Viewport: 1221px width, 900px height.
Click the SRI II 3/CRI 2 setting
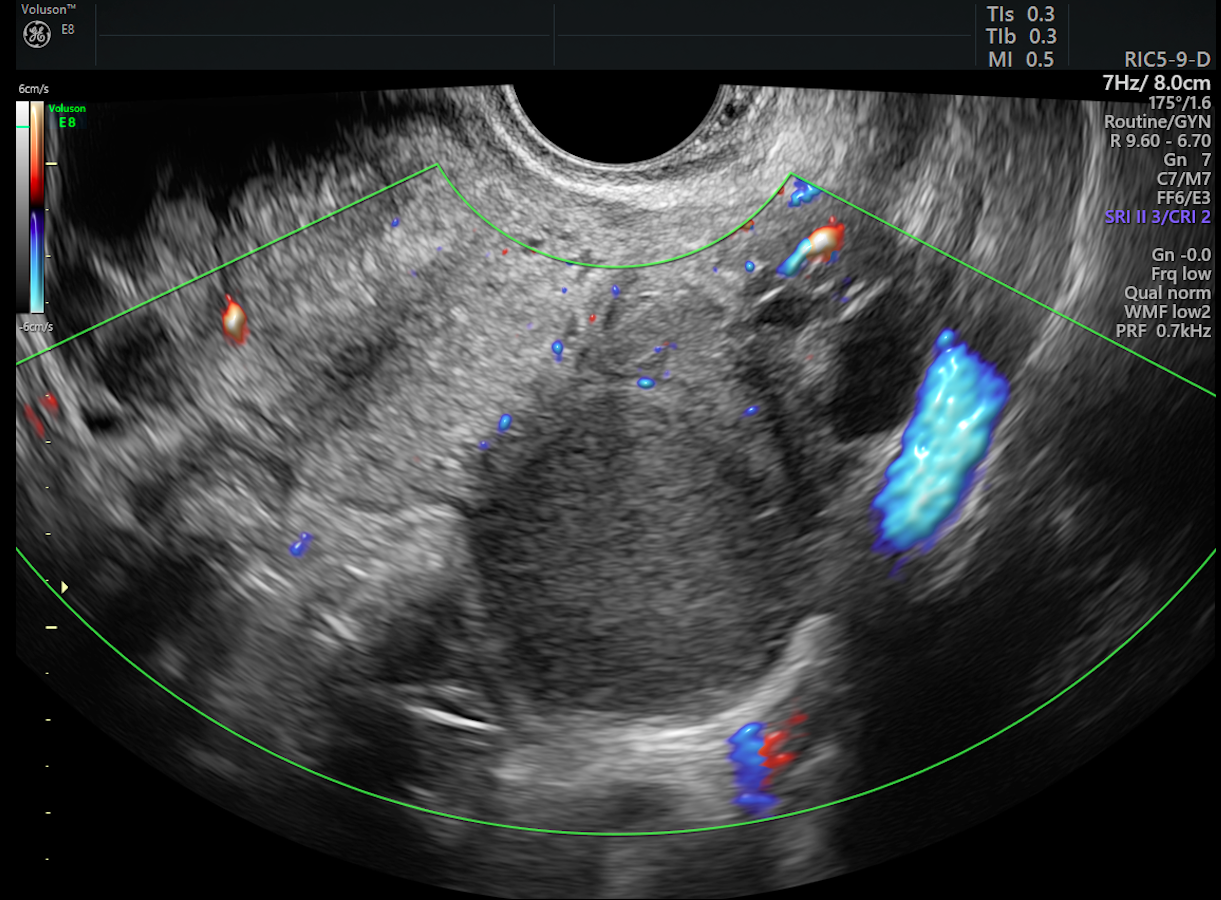(1157, 217)
